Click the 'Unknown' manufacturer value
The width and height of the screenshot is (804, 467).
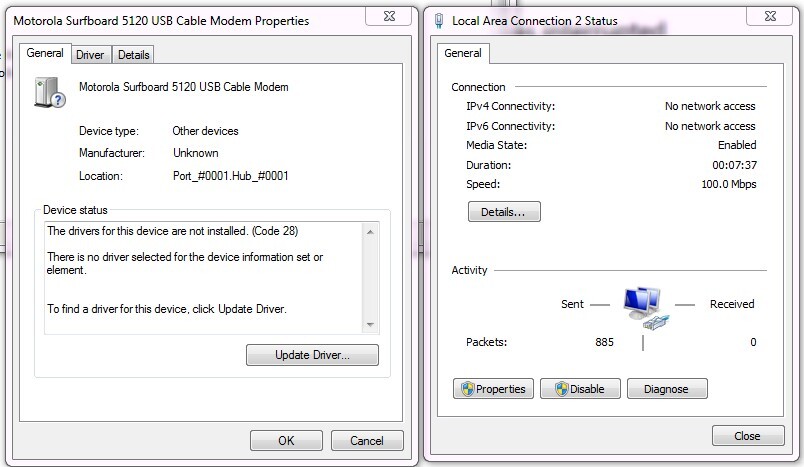click(195, 153)
